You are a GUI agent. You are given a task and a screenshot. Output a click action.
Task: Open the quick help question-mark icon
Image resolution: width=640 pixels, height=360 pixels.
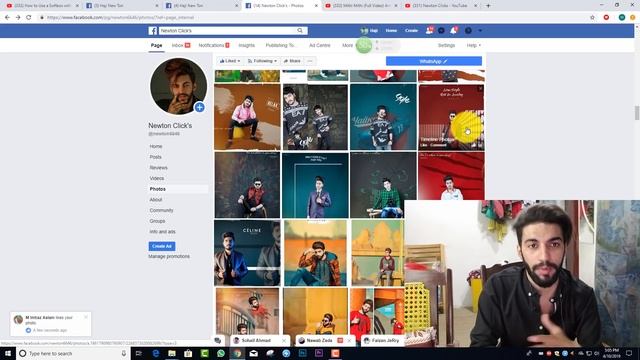468,31
